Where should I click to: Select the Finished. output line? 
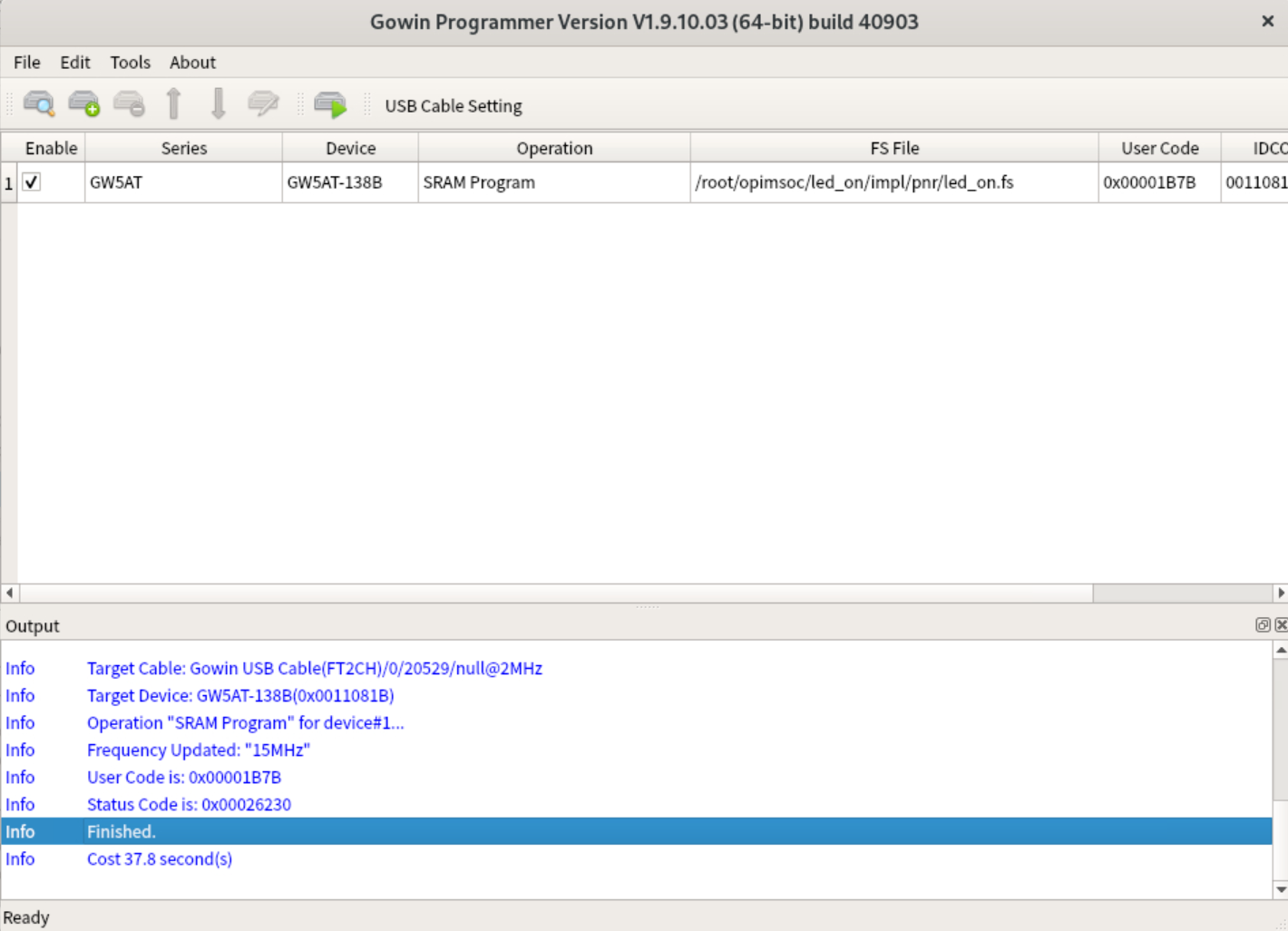coord(637,831)
